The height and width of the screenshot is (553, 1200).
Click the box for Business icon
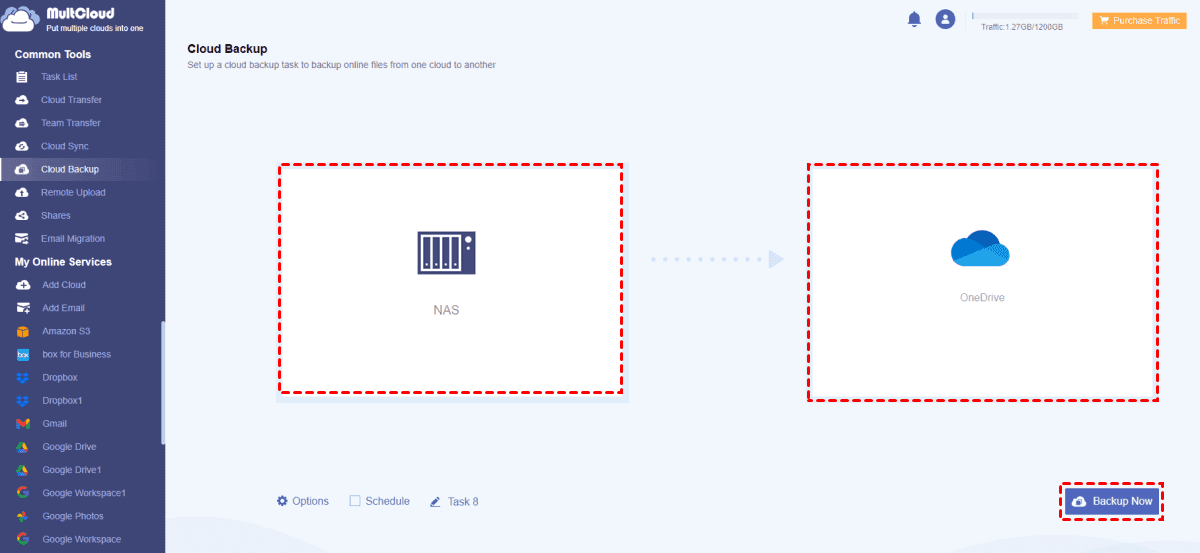coord(23,354)
